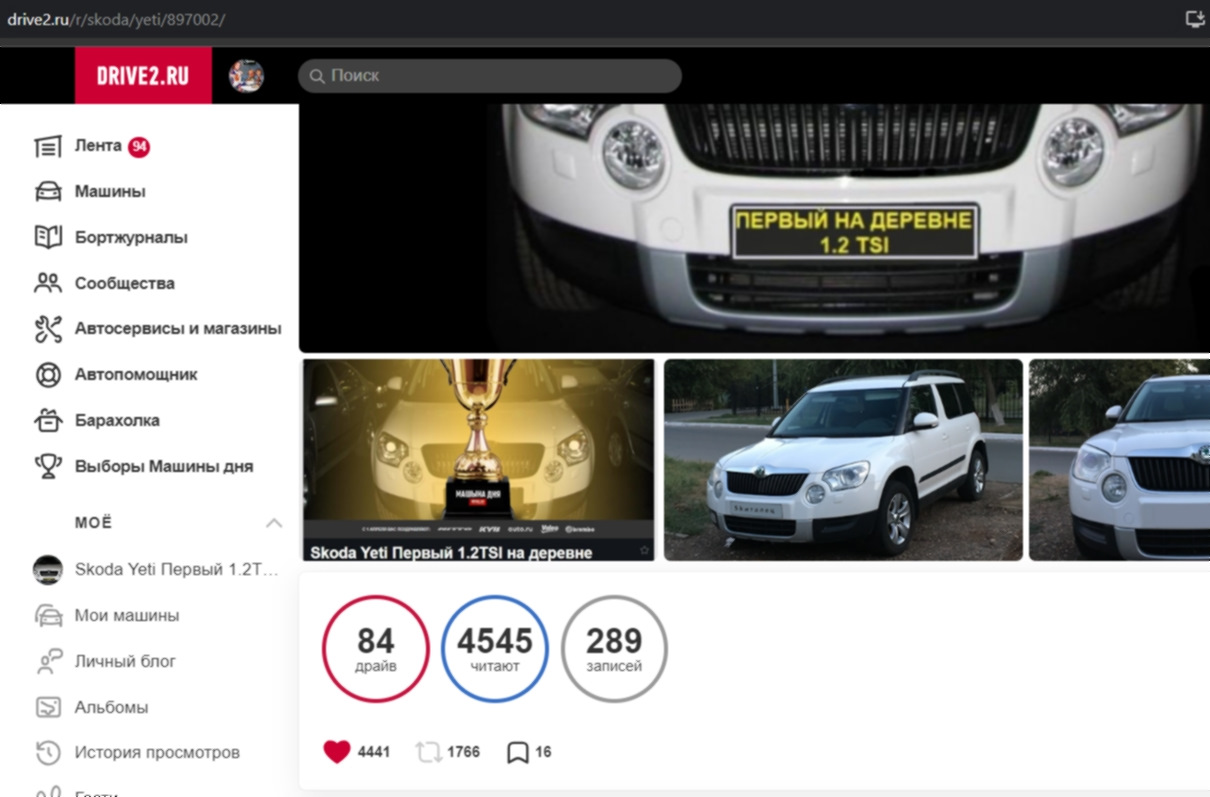Open Автопомощник section
This screenshot has width=1210, height=797.
click(x=136, y=375)
